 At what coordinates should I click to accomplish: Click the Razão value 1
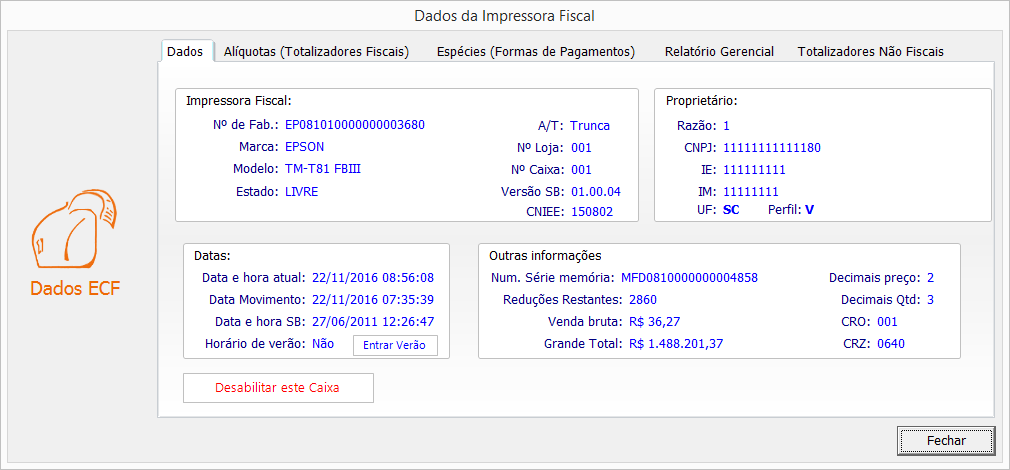pos(727,126)
